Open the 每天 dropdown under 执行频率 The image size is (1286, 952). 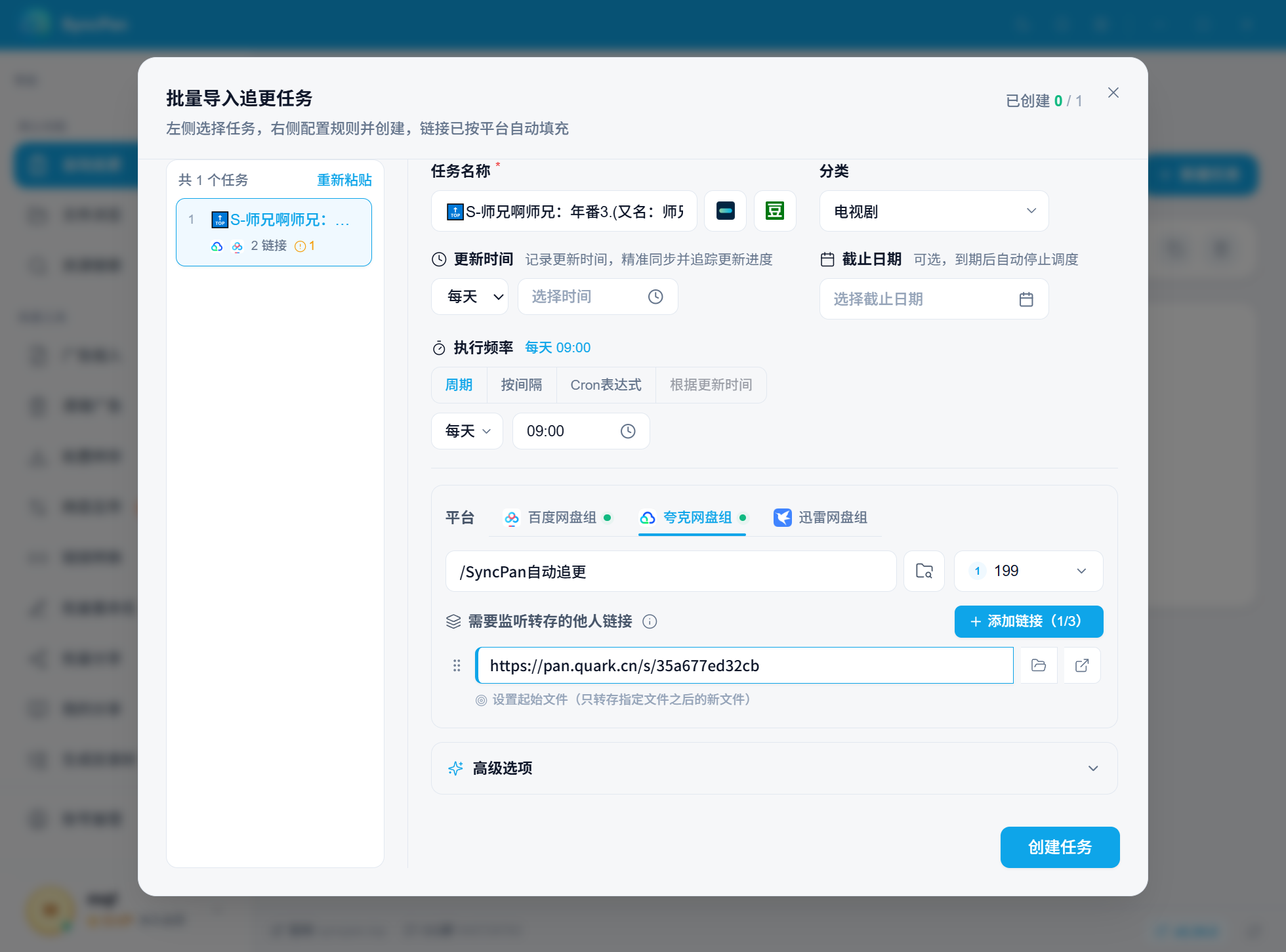467,431
